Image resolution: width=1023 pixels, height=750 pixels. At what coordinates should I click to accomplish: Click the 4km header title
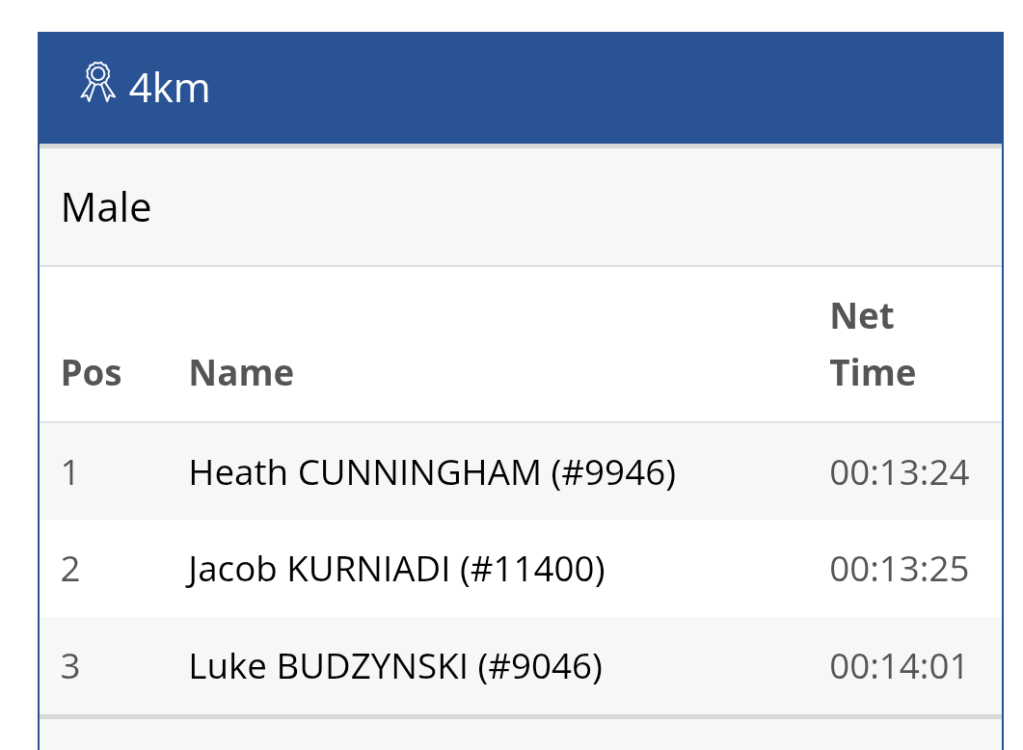click(x=169, y=89)
